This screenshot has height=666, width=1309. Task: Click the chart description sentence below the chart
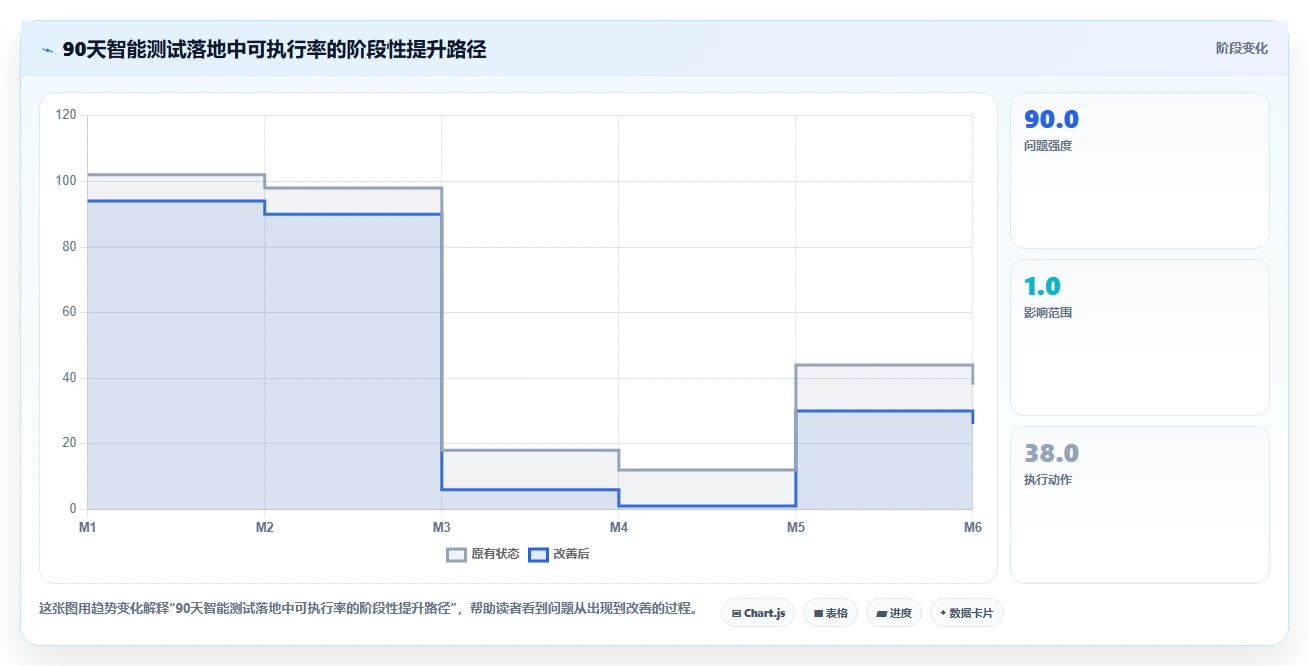coord(368,609)
